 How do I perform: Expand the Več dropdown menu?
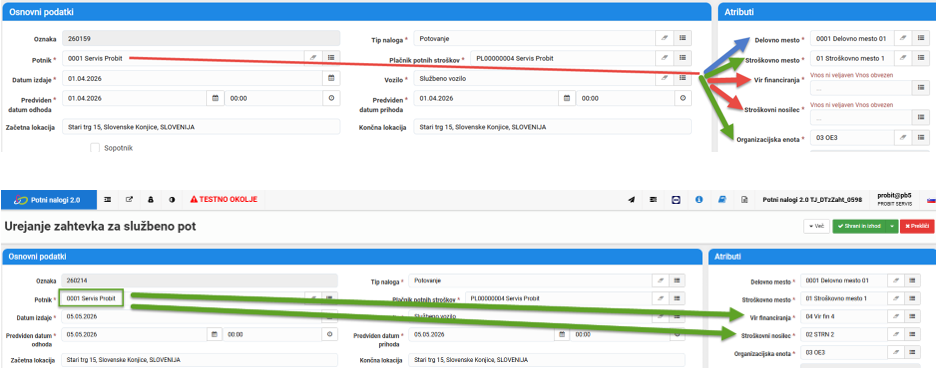pos(816,226)
